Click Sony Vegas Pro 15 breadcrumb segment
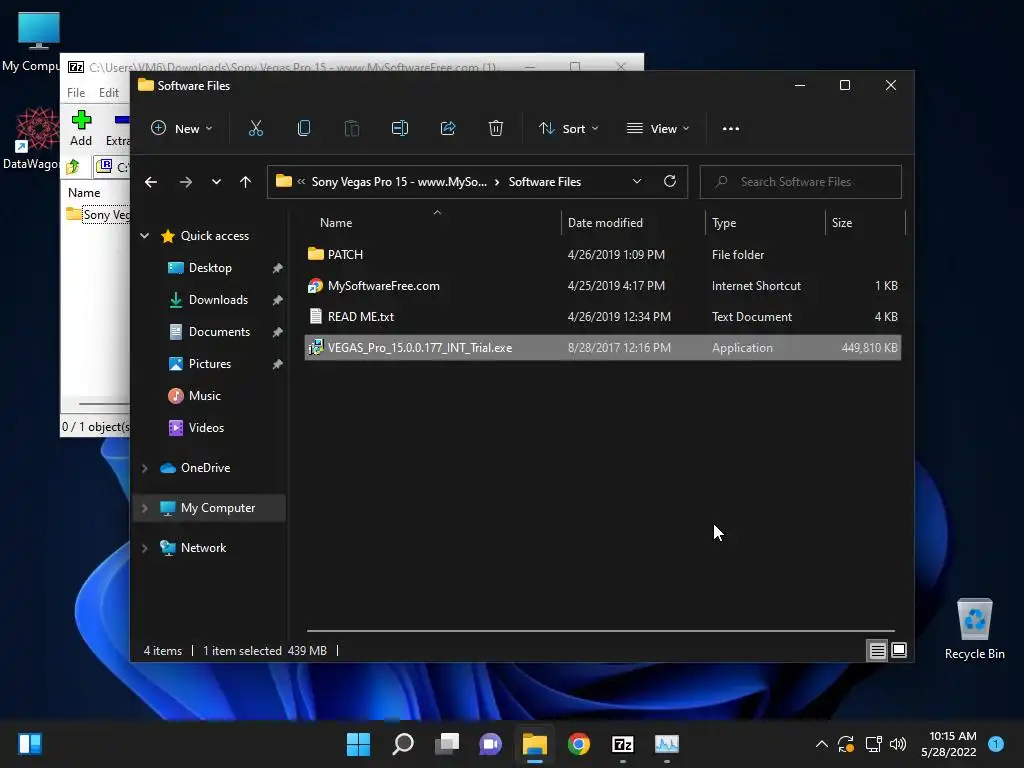 point(399,182)
